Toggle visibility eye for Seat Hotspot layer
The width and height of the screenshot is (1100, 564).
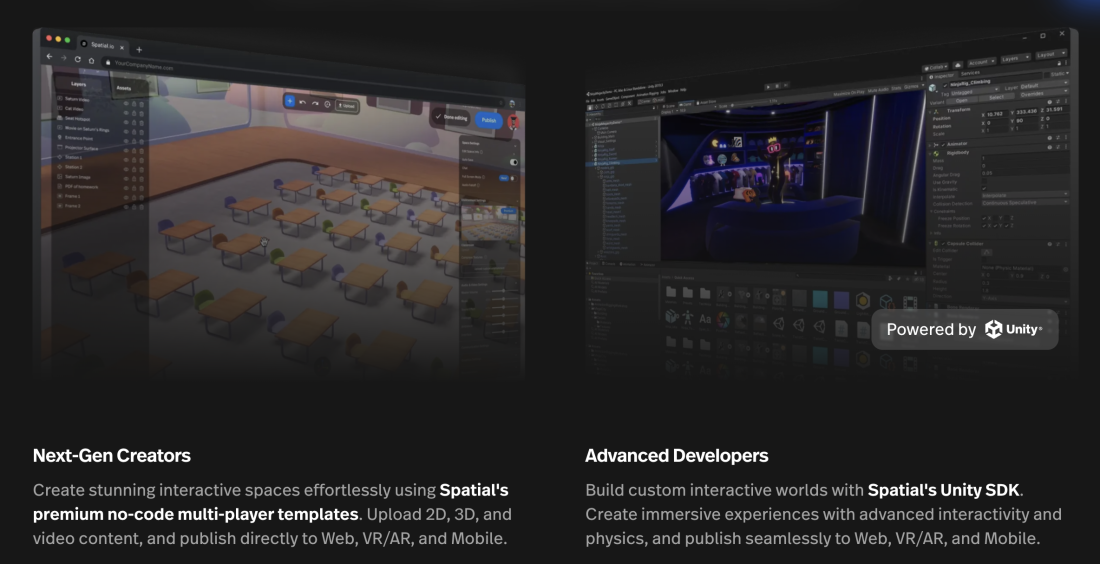126,122
